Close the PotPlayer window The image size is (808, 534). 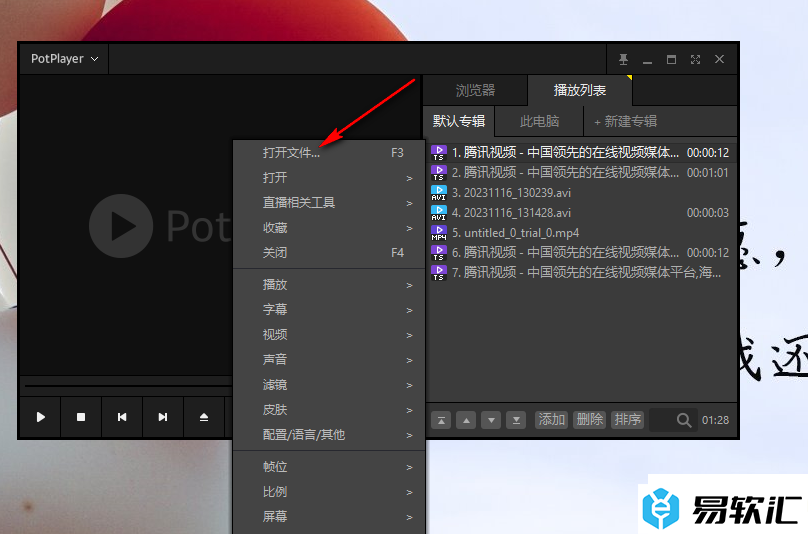(x=719, y=59)
